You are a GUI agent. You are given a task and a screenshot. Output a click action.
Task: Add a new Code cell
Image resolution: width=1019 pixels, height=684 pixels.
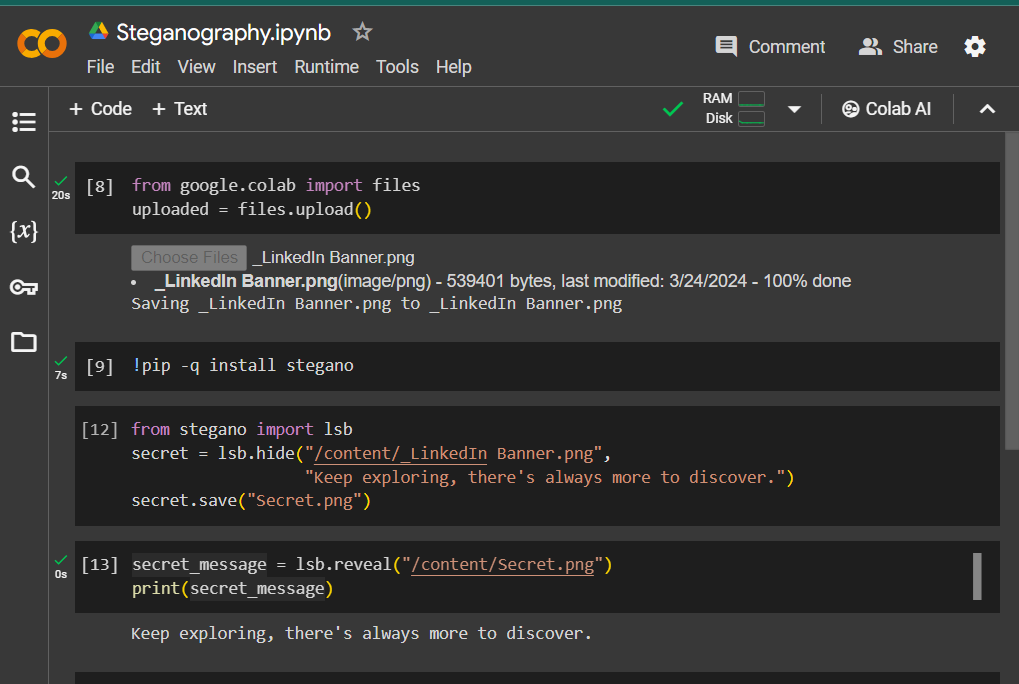pyautogui.click(x=101, y=109)
